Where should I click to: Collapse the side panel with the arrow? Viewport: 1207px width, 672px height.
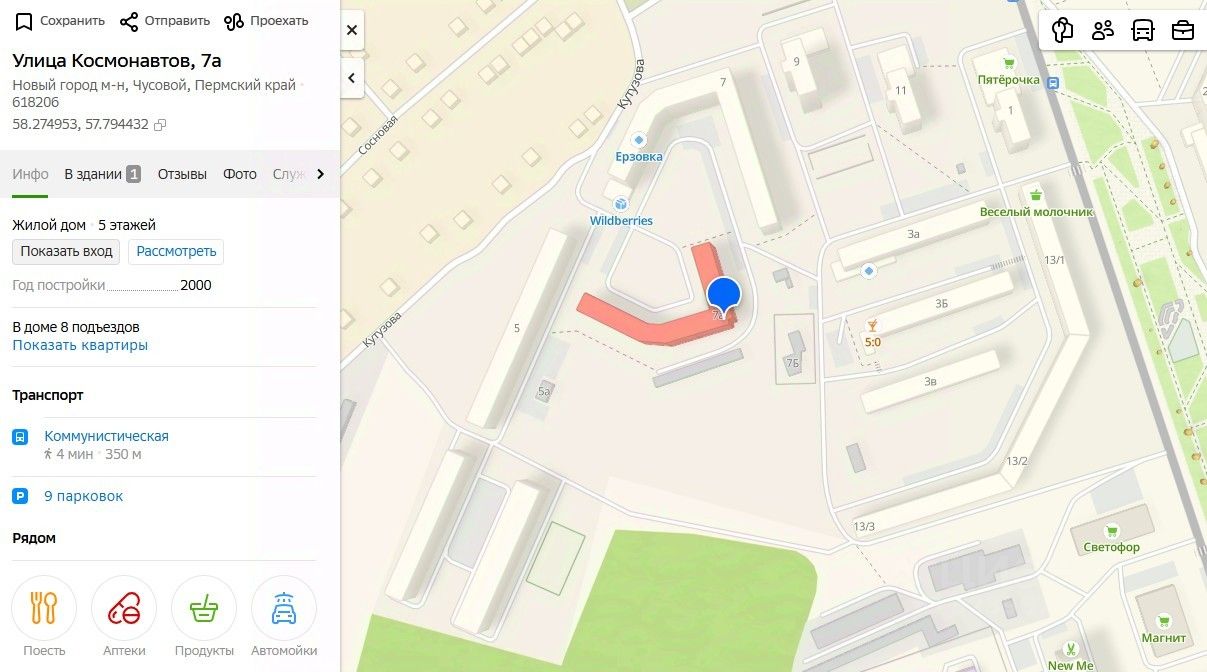point(352,78)
